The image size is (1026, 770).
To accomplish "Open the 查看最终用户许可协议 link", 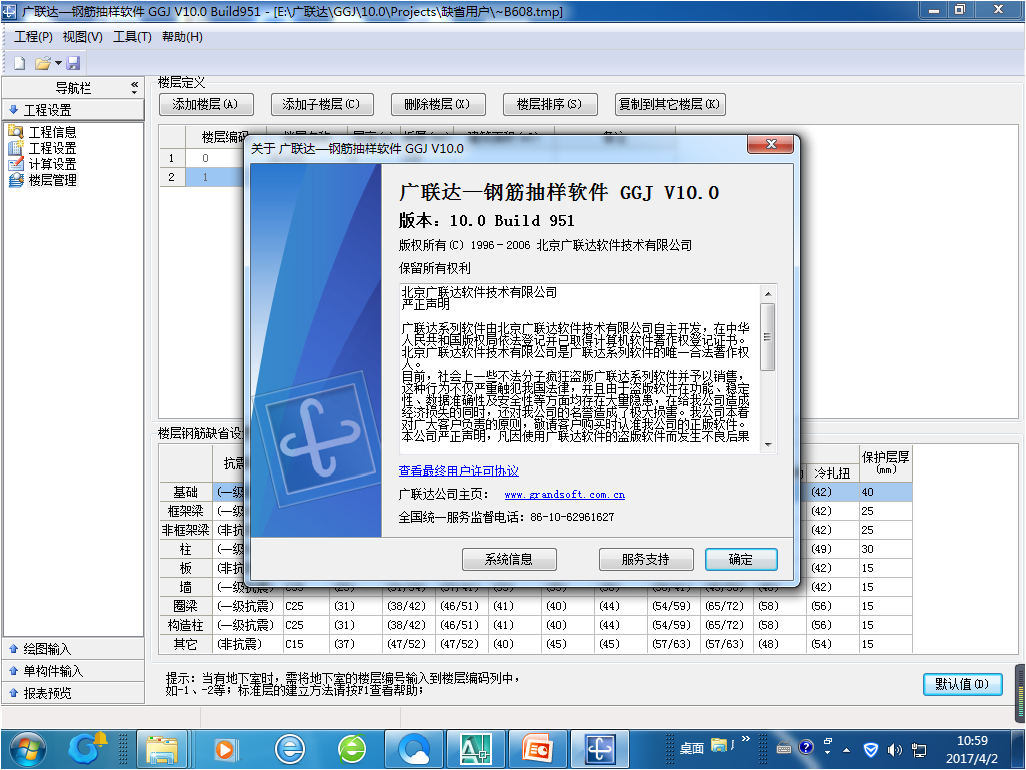I will (459, 470).
